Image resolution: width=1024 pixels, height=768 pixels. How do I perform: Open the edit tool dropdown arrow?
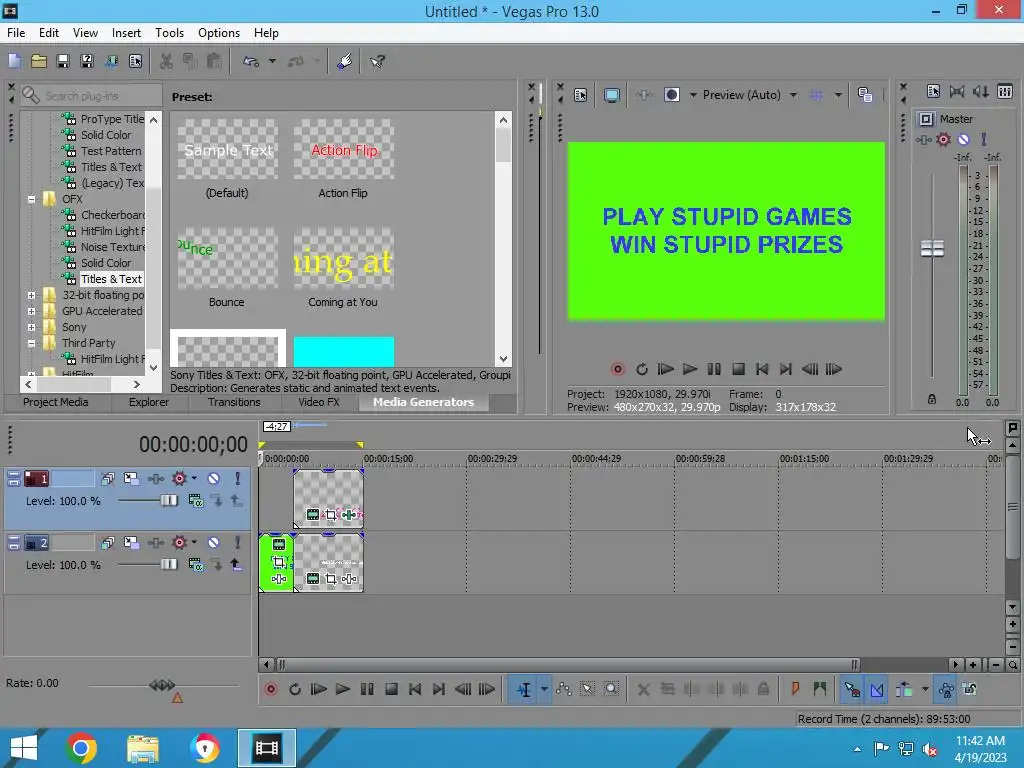(544, 689)
